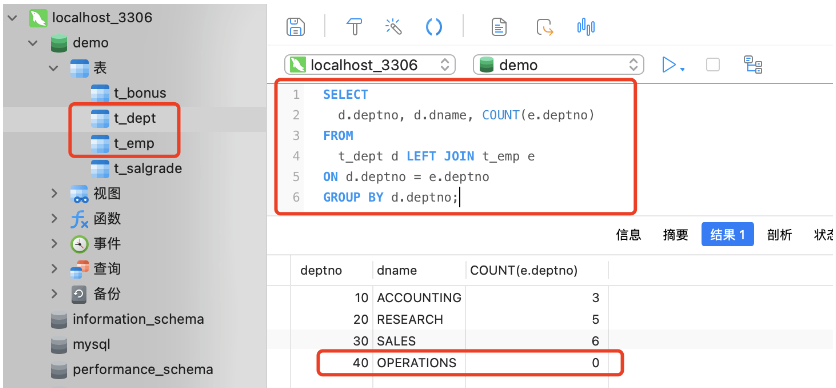Select the information_schema database

127,319
